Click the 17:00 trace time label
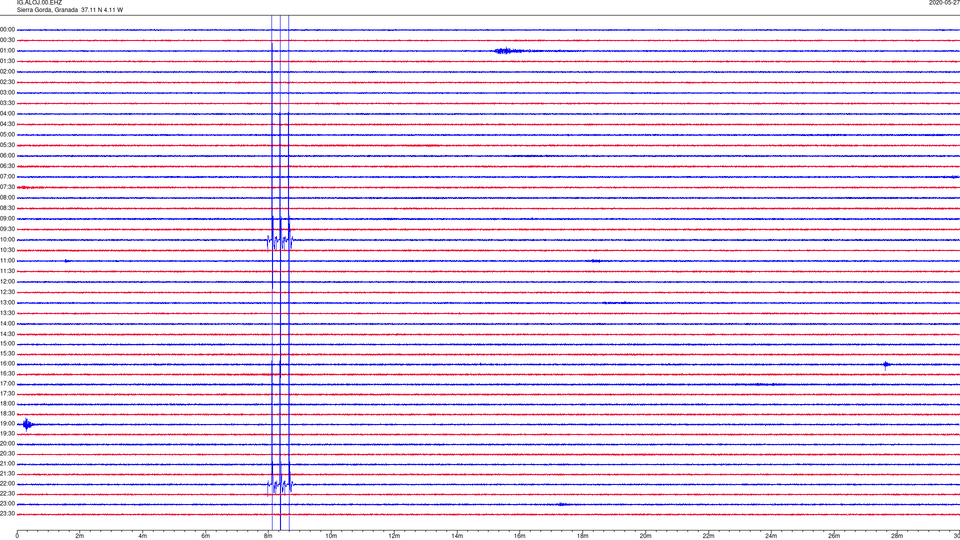 (x=7, y=384)
